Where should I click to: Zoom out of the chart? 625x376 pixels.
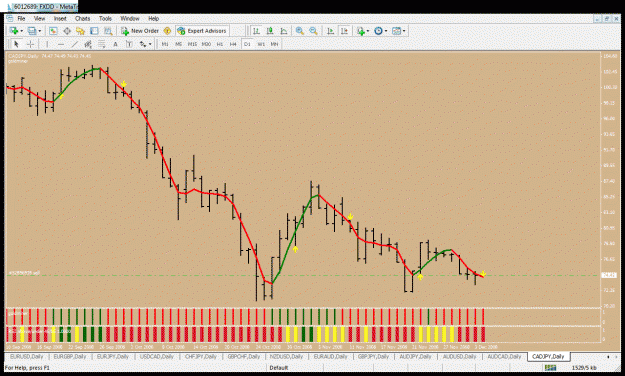[313, 31]
